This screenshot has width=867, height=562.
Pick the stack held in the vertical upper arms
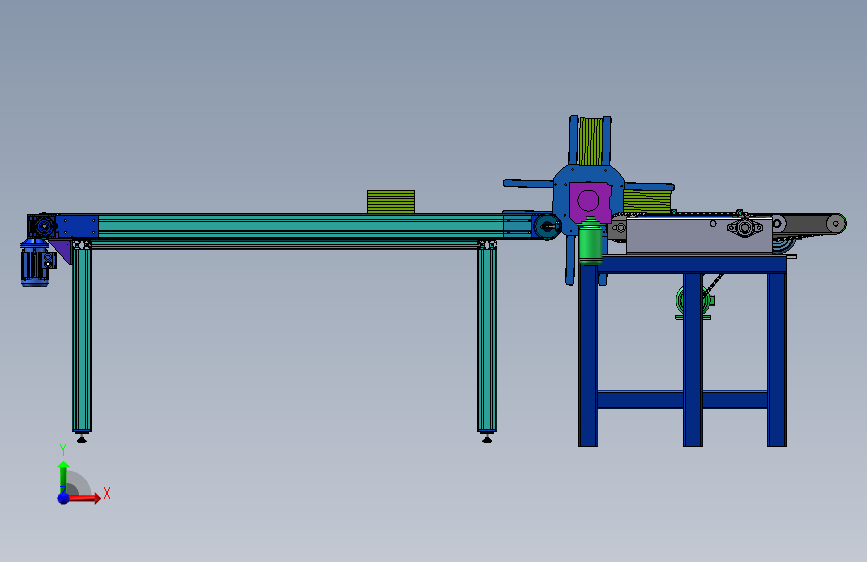[591, 142]
